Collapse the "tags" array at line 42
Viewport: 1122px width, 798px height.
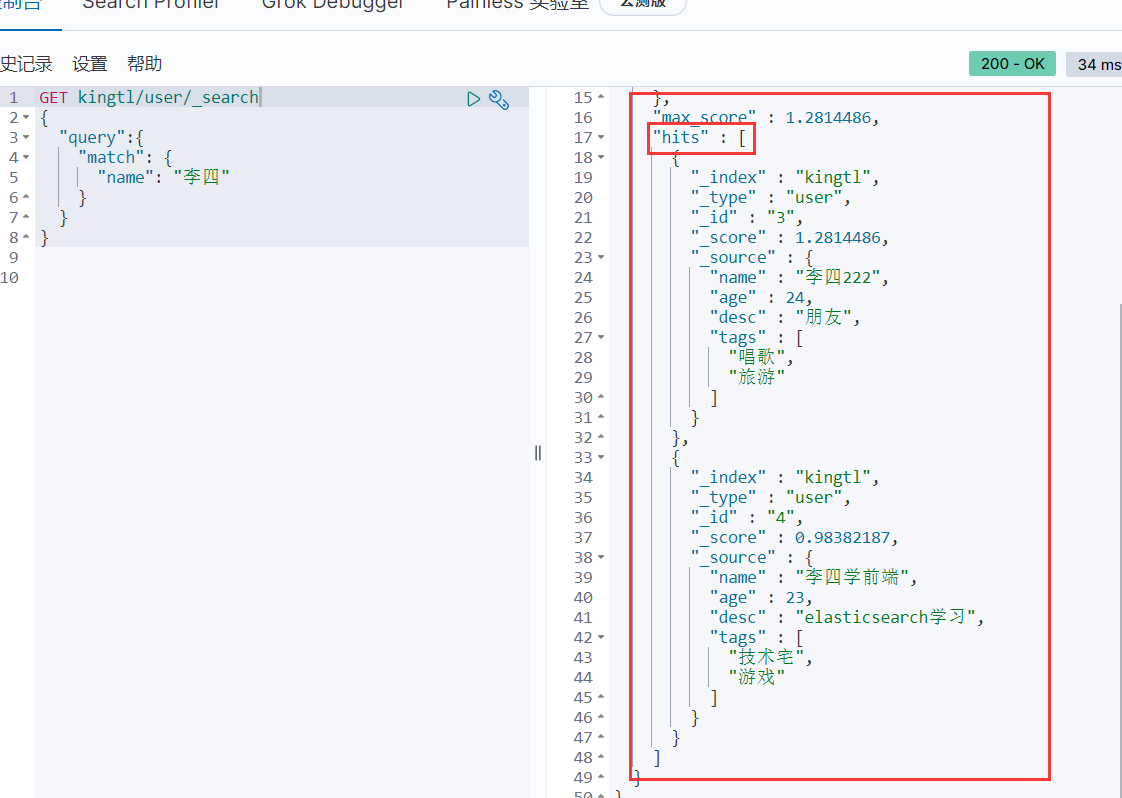click(x=600, y=637)
